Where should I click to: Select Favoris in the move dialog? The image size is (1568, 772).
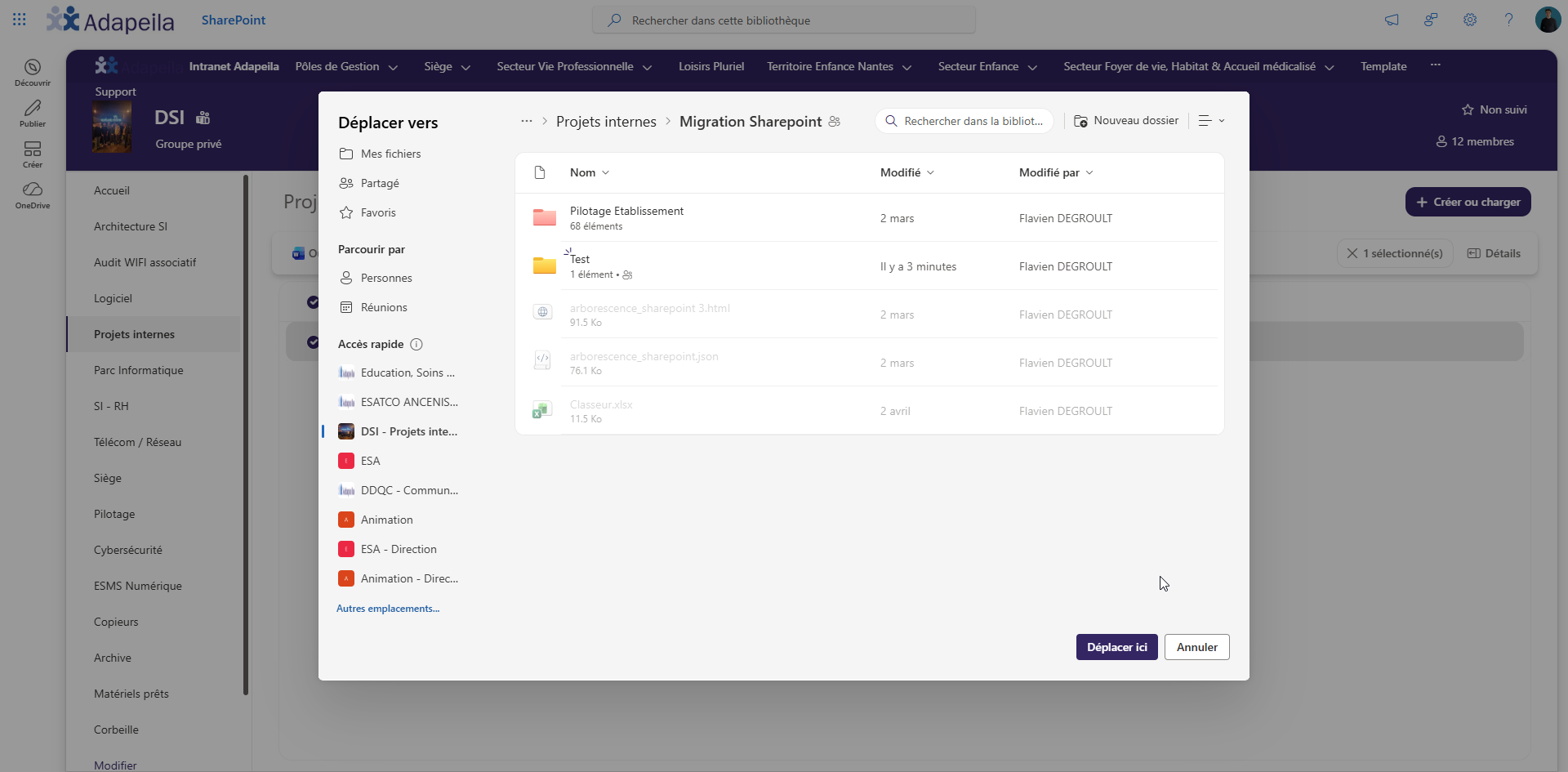378,212
